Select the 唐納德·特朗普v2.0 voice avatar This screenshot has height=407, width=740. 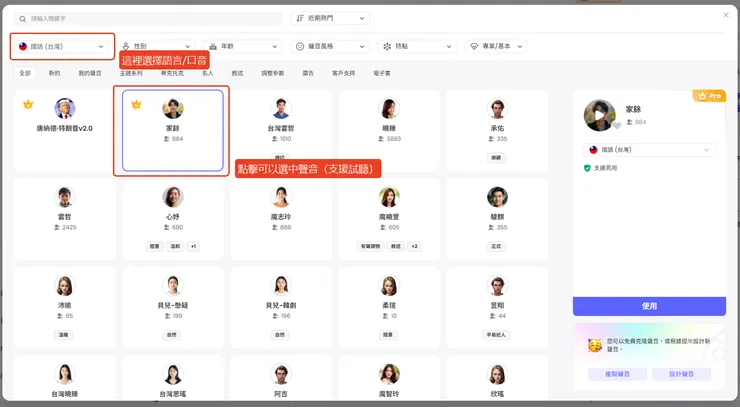(x=65, y=109)
